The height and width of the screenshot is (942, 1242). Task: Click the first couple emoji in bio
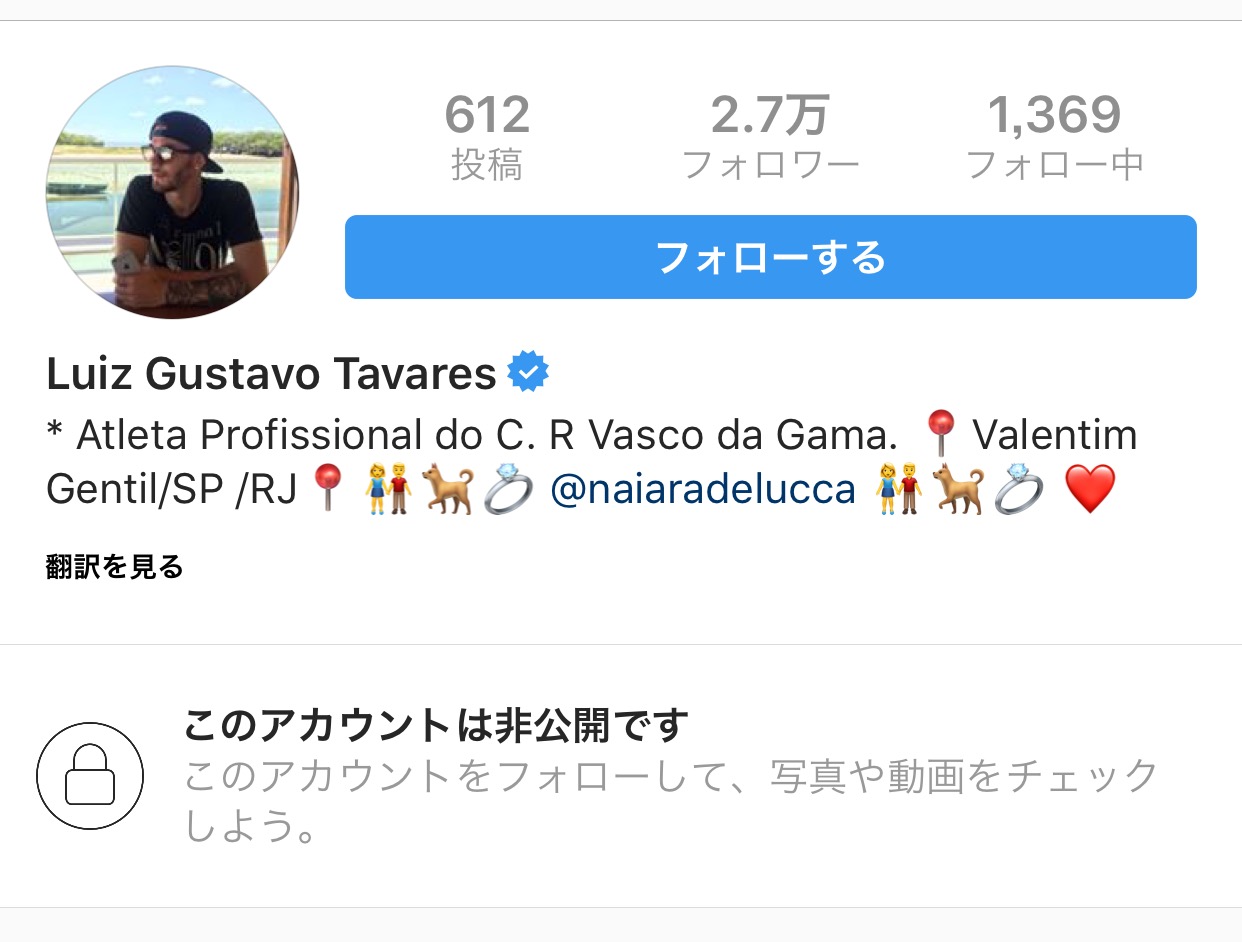tap(389, 490)
